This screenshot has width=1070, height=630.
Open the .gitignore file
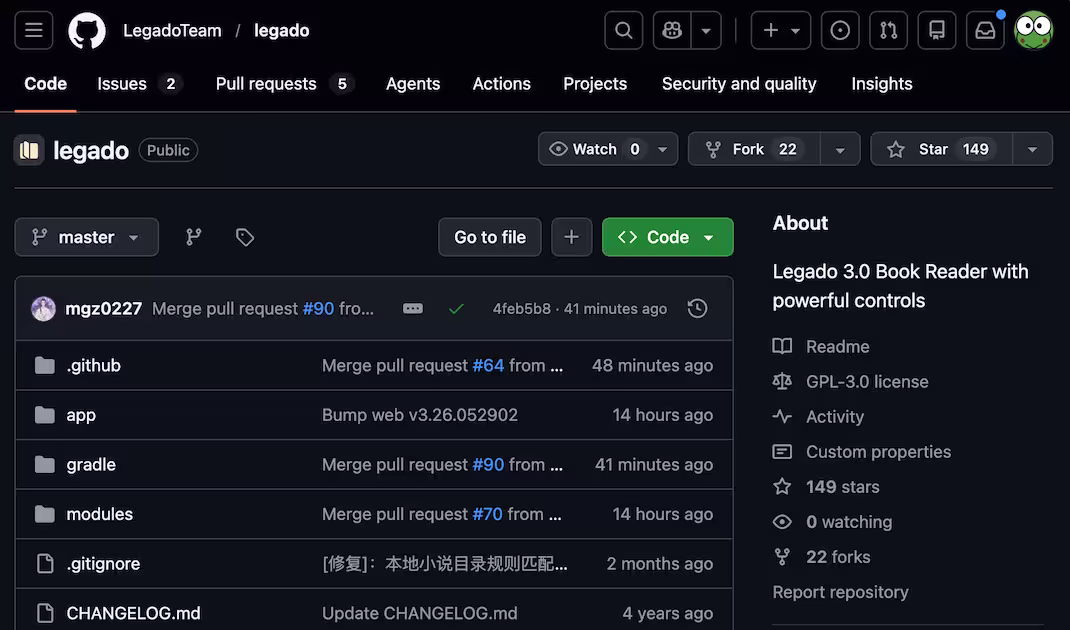[x=103, y=564]
